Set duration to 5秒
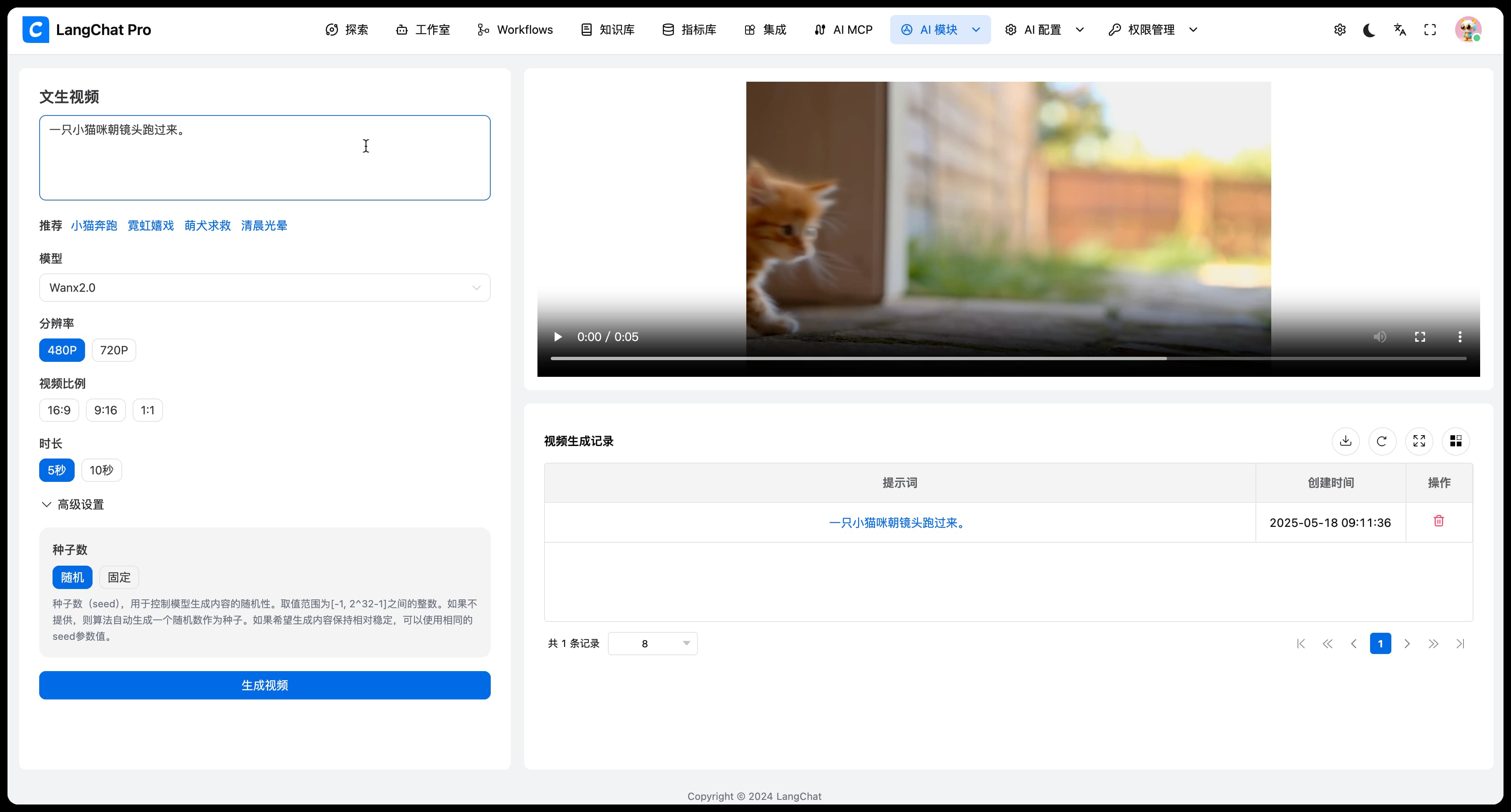The height and width of the screenshot is (812, 1511). 57,470
